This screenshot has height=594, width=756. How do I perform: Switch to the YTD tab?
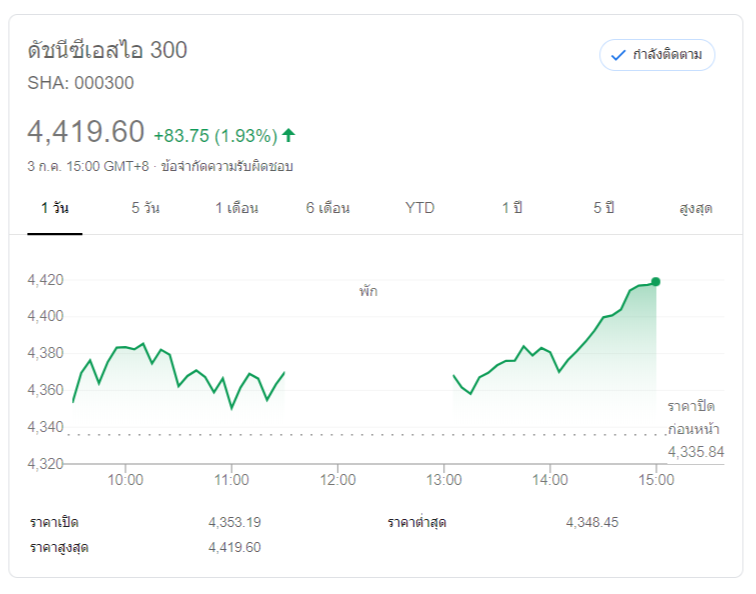coord(420,208)
